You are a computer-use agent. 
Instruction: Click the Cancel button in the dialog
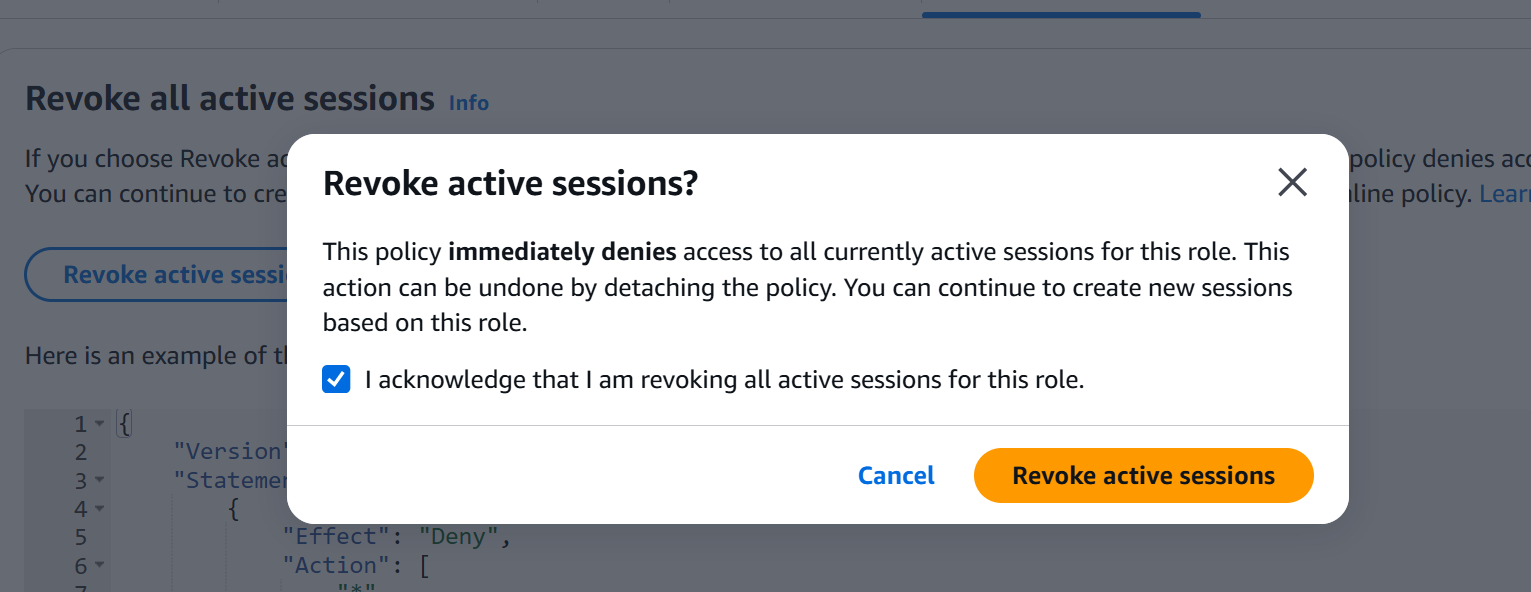(896, 476)
